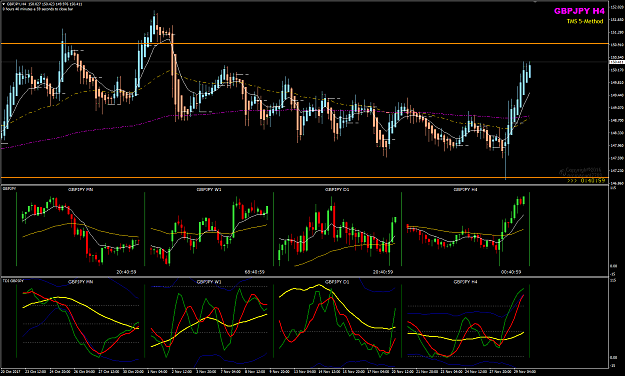Click the GBPJPY D1 label above candlestick mini chart
The height and width of the screenshot is (376, 625).
pyautogui.click(x=337, y=190)
